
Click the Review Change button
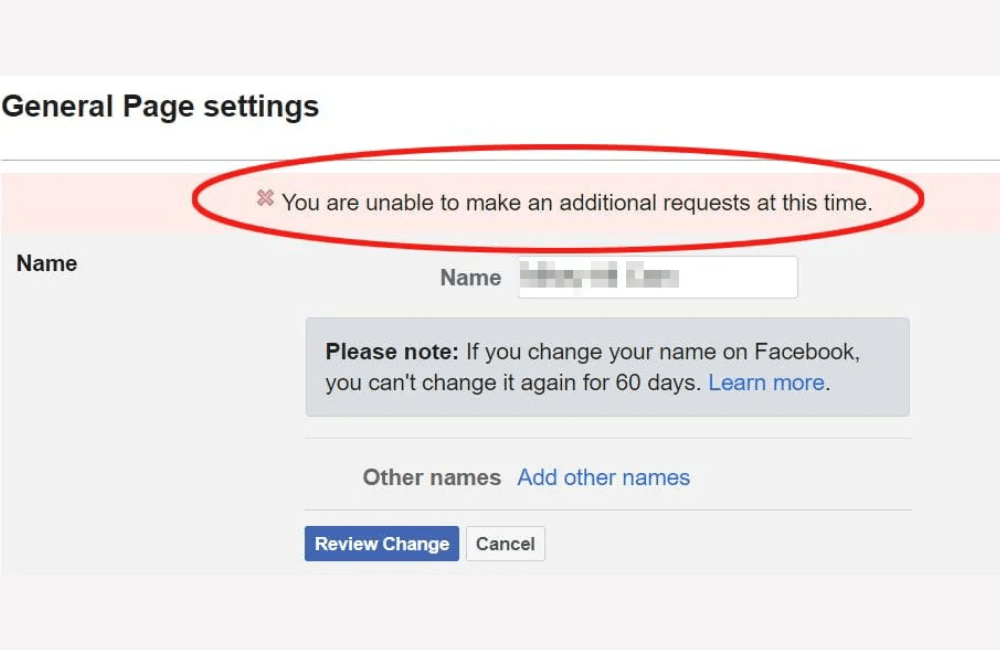(381, 544)
